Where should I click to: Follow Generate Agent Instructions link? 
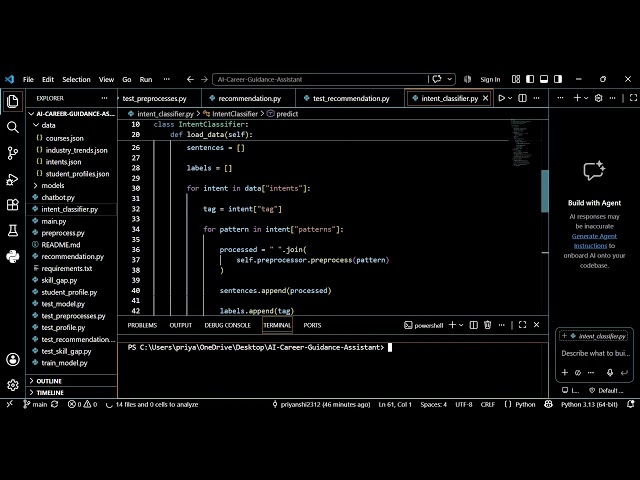tap(594, 241)
